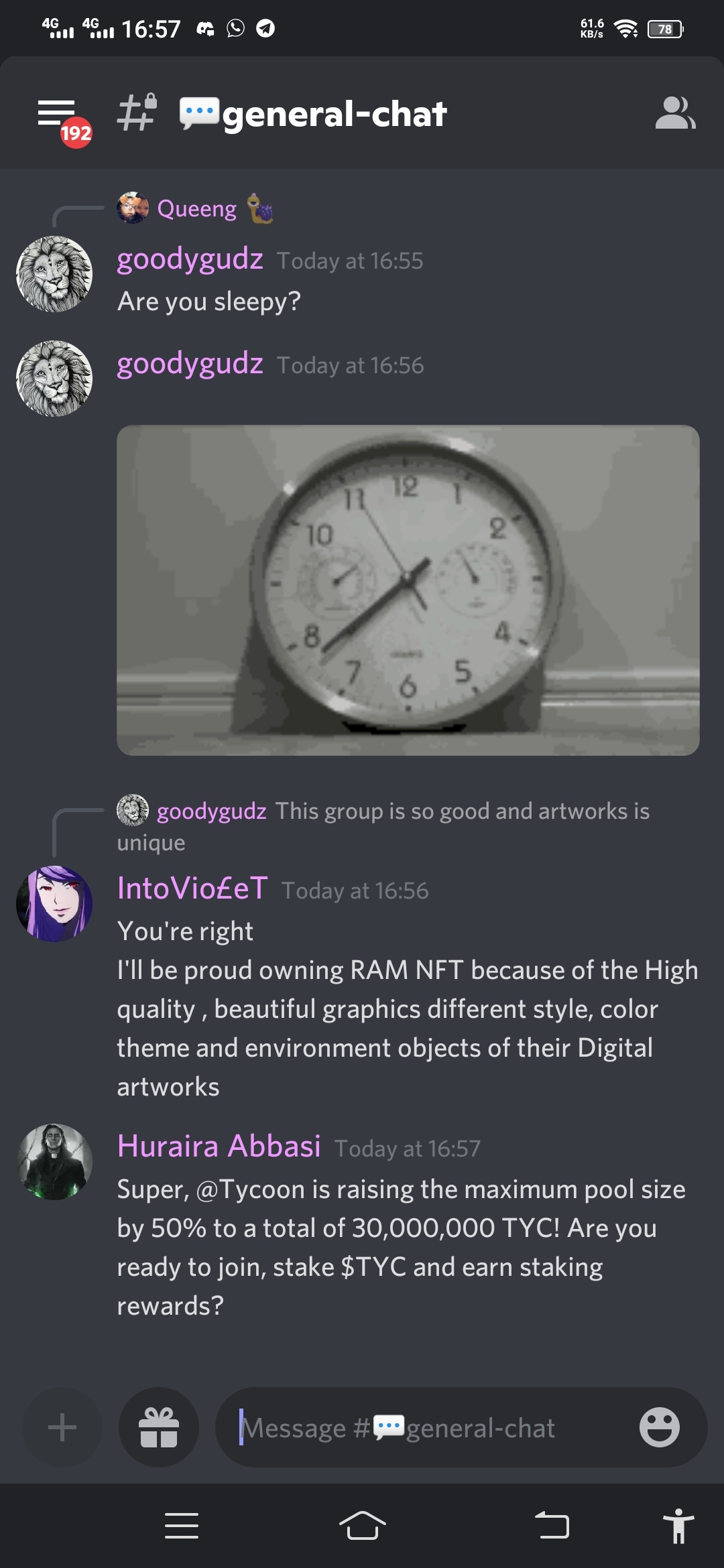The image size is (724, 1568).
Task: Tap the gift icon button
Action: click(x=159, y=1427)
